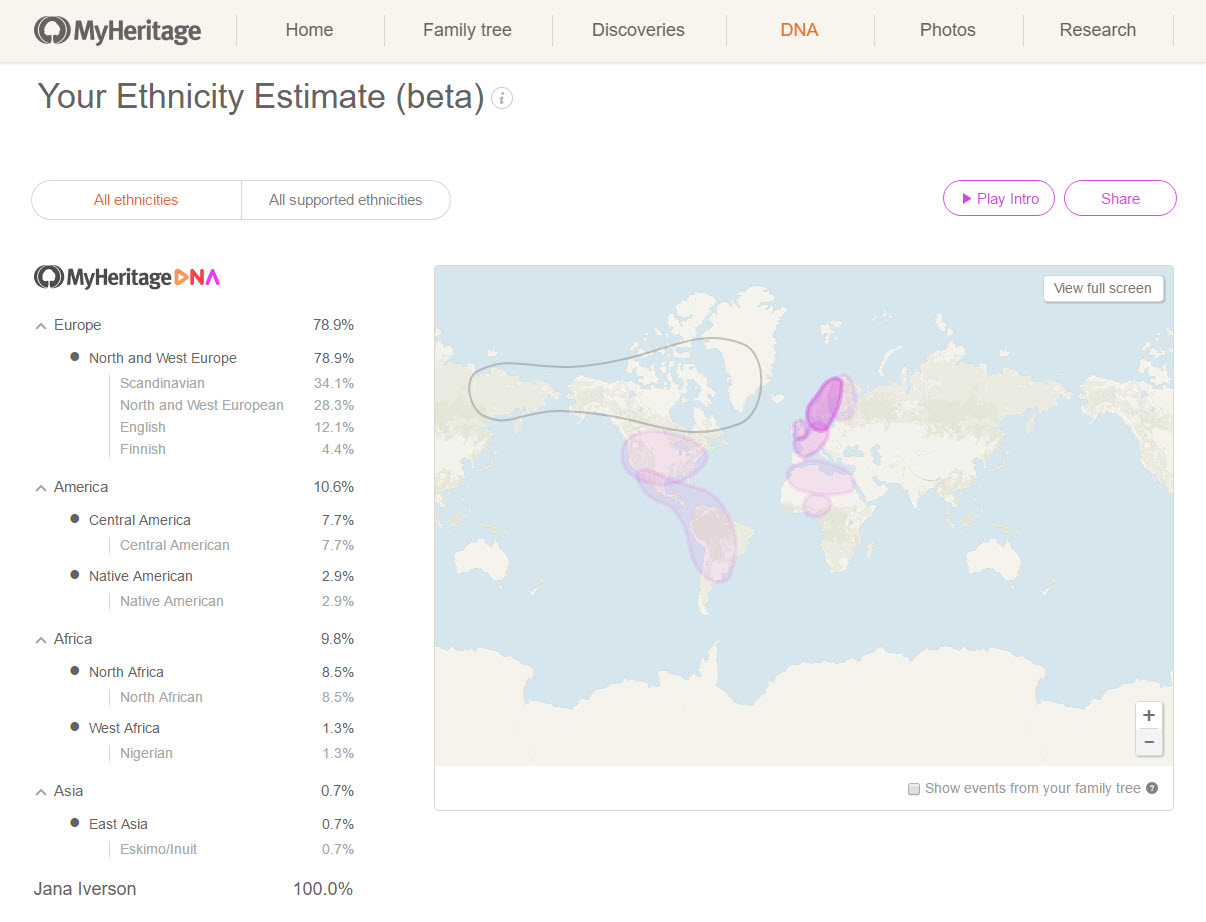This screenshot has height=922, width=1206.
Task: Click the map zoom in plus icon
Action: 1148,714
